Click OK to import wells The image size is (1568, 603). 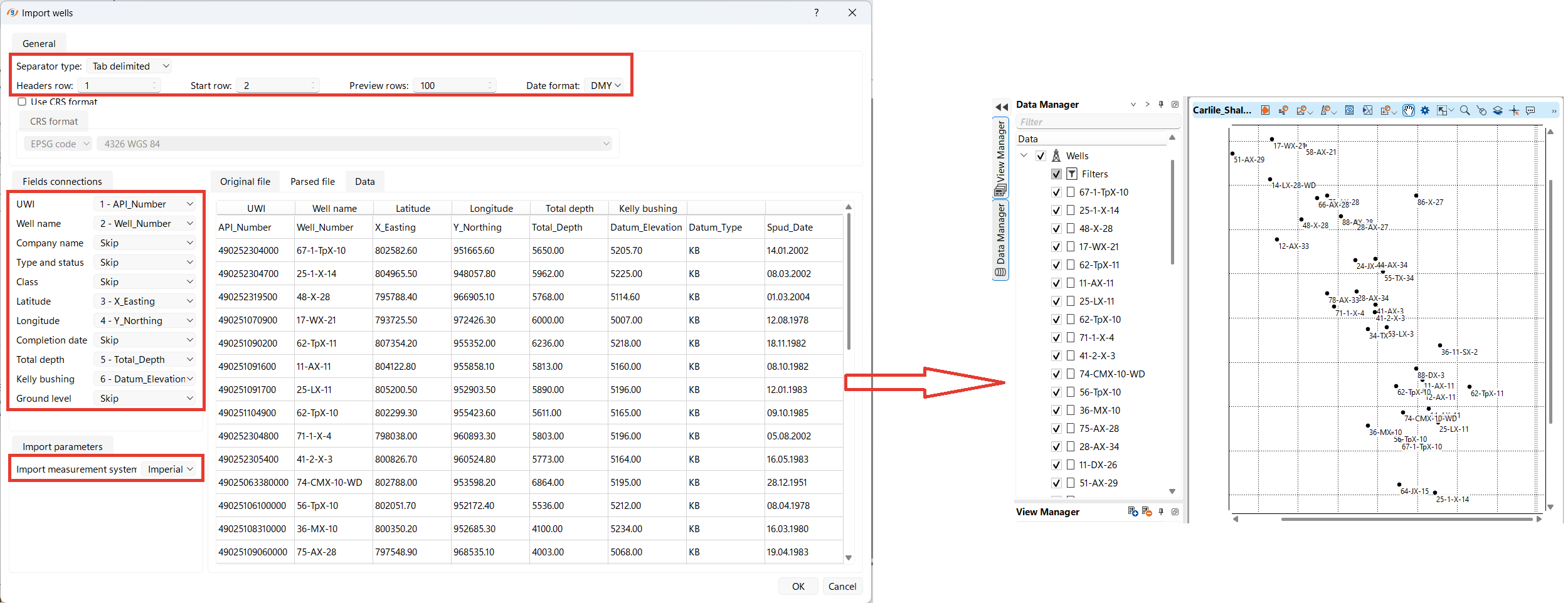click(798, 586)
